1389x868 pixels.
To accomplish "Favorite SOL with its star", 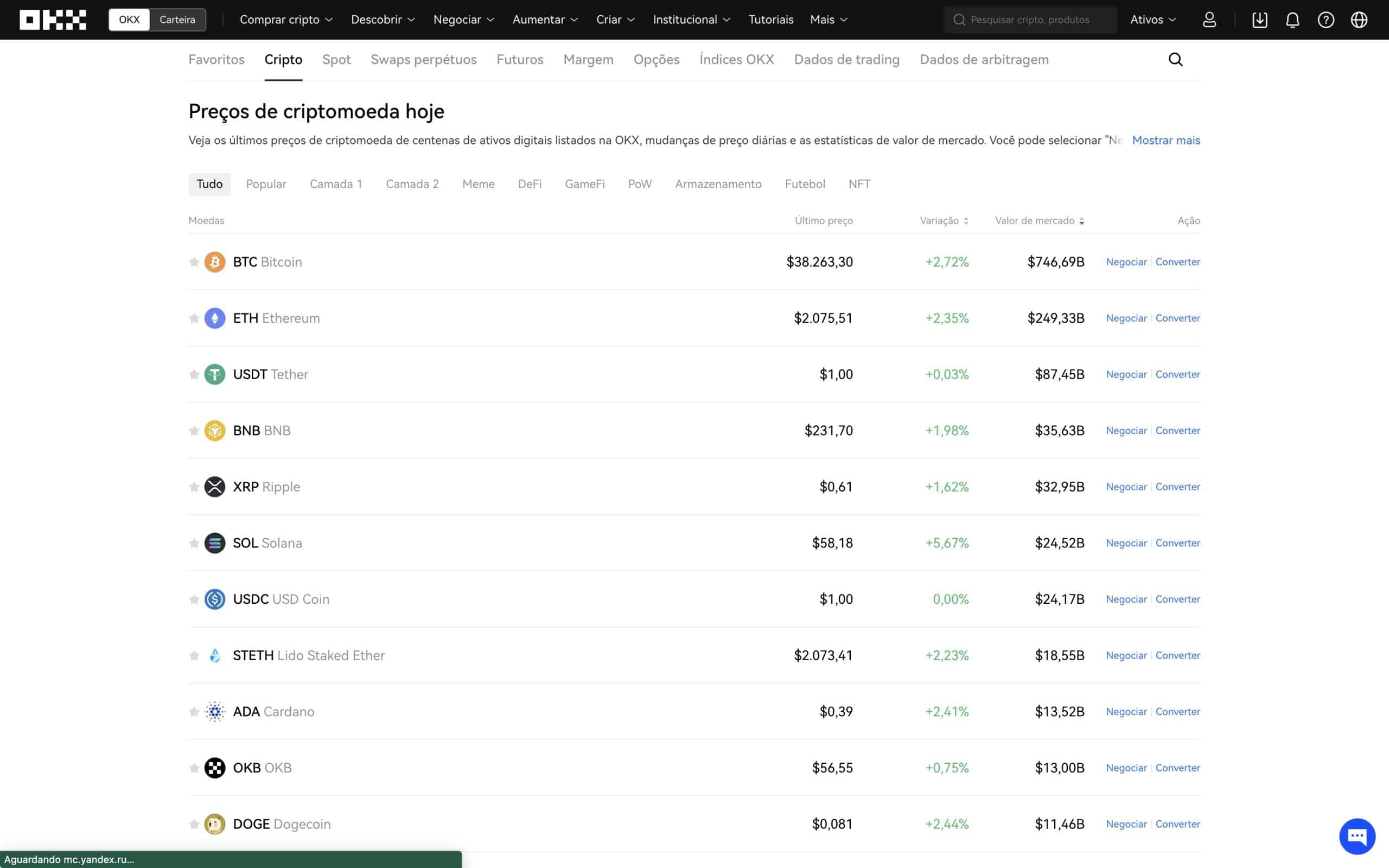I will 194,543.
